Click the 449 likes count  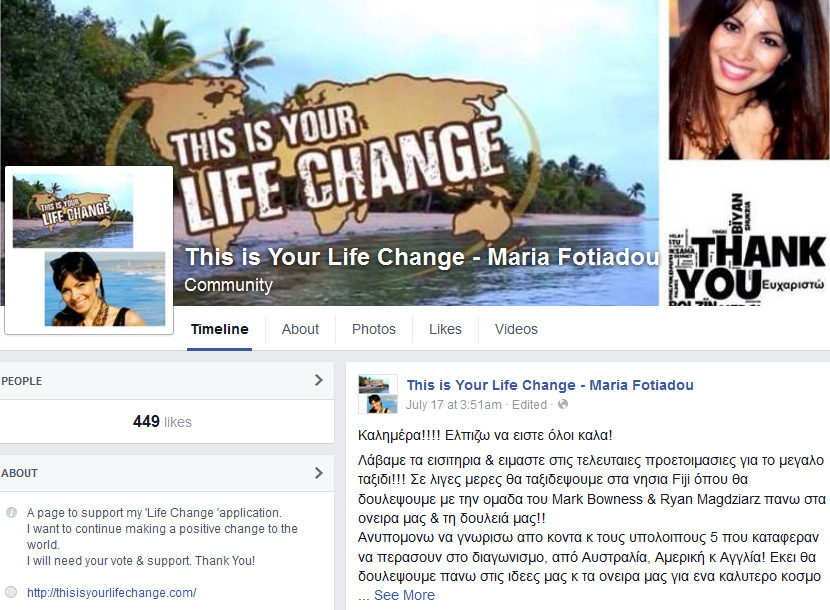(162, 421)
